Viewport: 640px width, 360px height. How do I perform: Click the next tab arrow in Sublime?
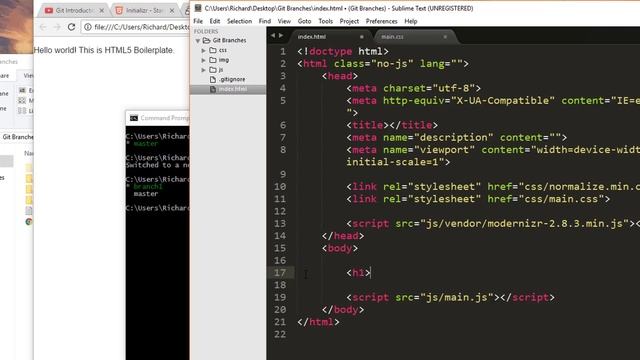[281, 36]
